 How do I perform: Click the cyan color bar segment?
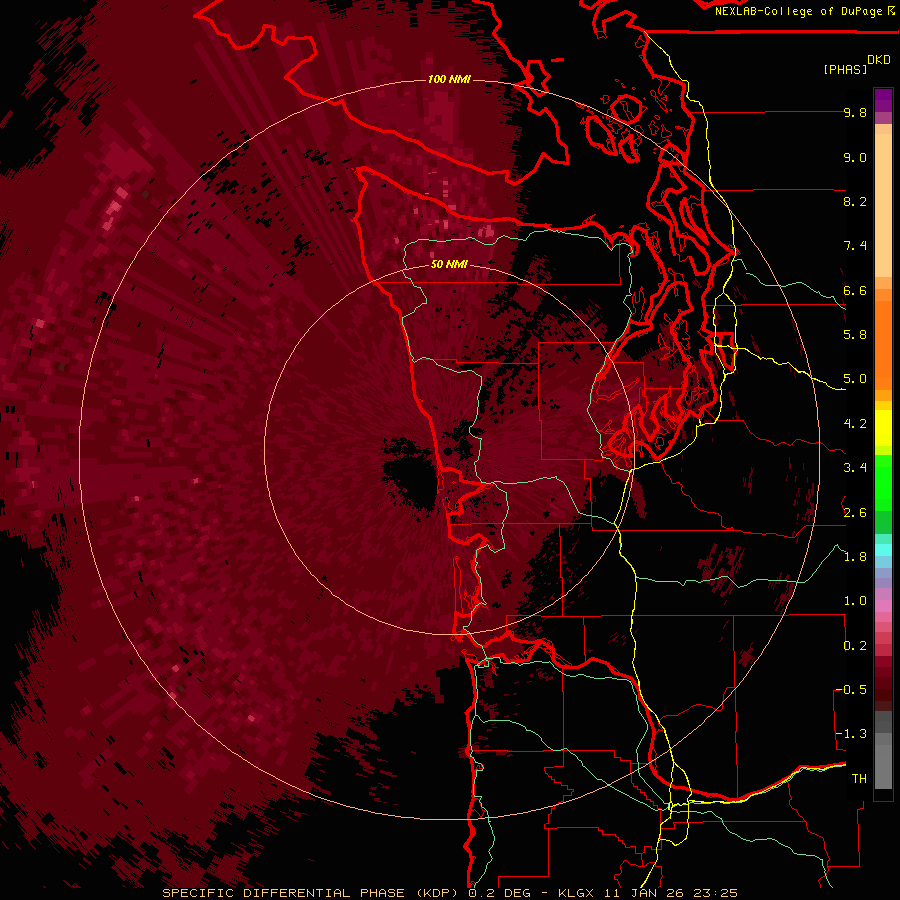pos(883,550)
